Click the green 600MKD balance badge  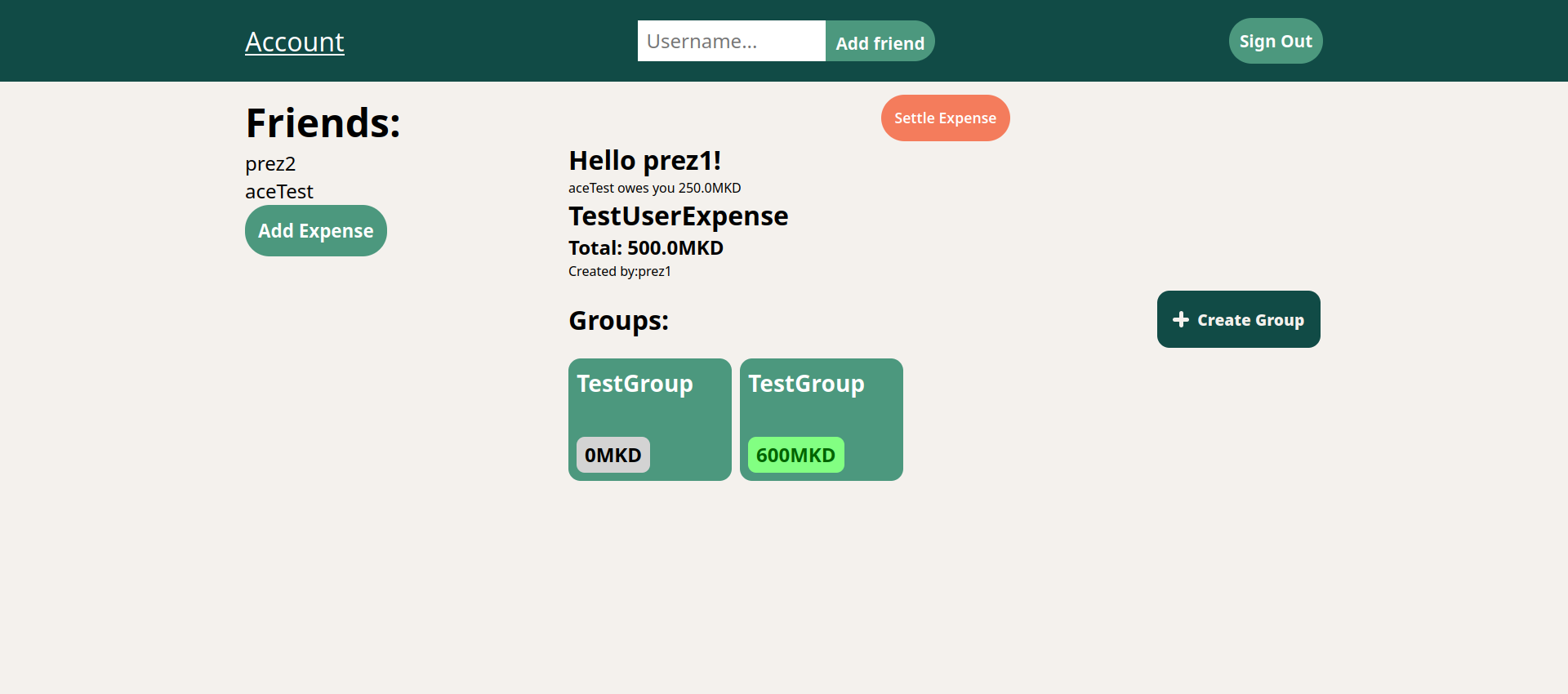[795, 455]
